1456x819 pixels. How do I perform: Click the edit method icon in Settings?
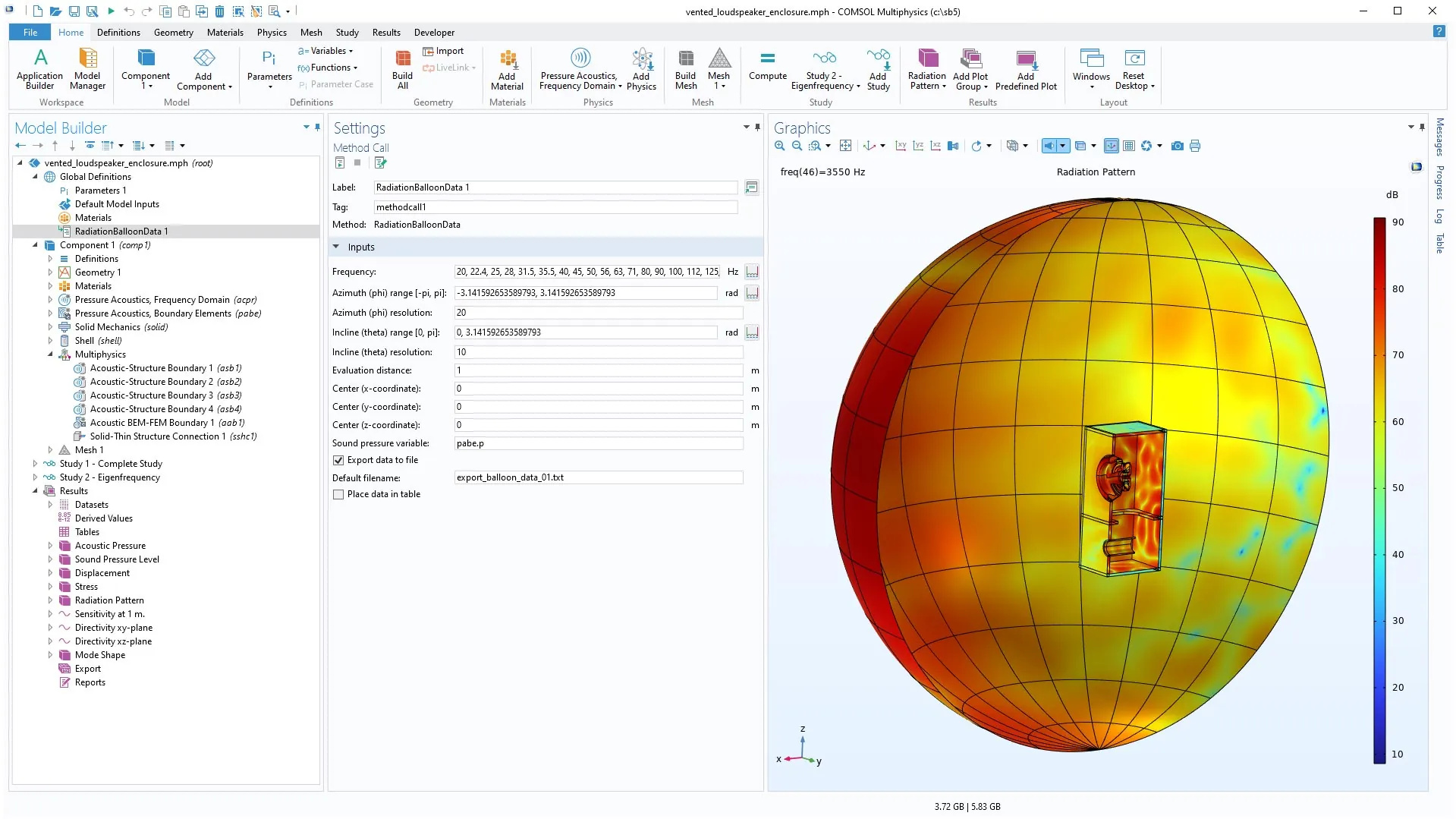[380, 162]
